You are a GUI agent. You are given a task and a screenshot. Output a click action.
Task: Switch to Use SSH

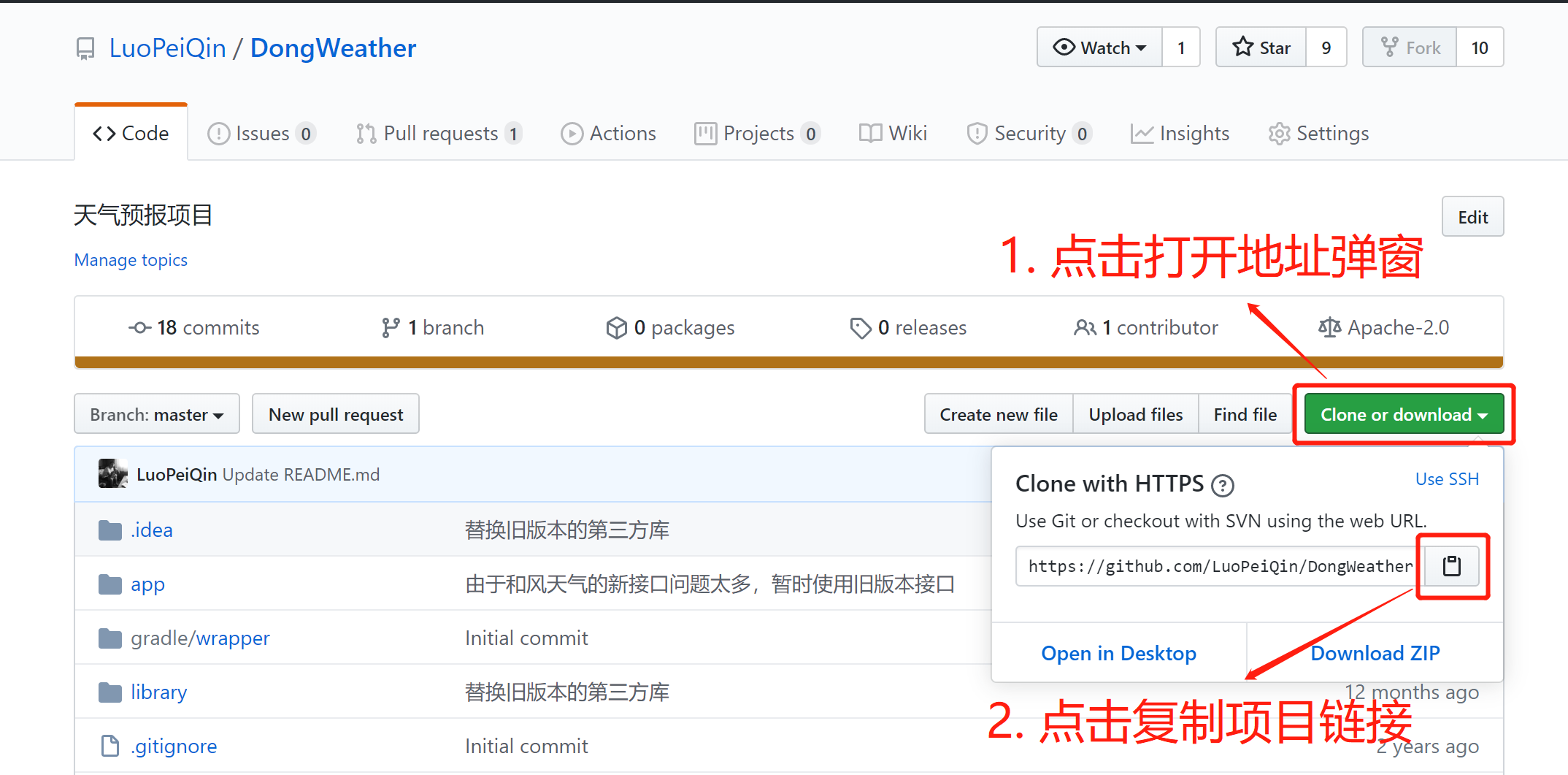coord(1447,479)
